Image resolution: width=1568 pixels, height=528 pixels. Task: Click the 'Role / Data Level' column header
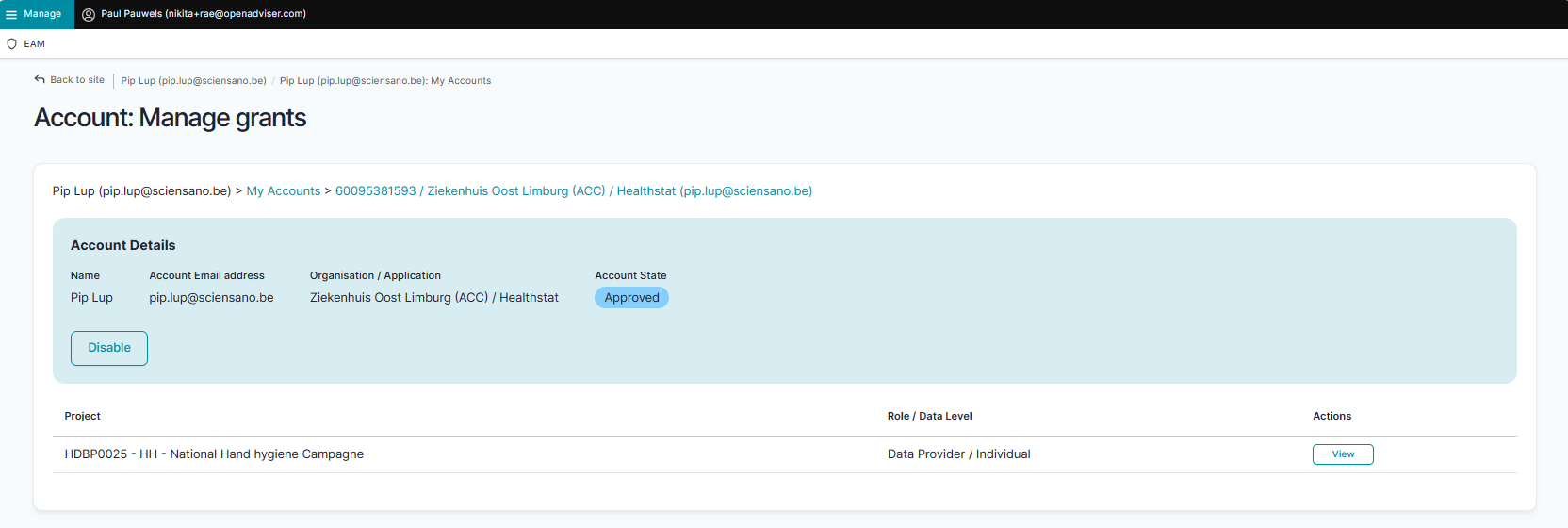pos(929,416)
